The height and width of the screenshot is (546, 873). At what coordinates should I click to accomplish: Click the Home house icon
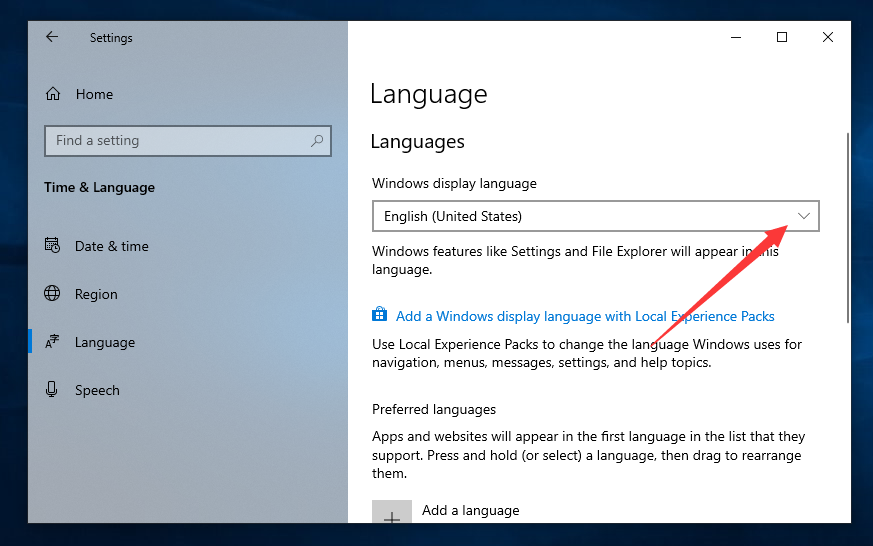point(53,94)
